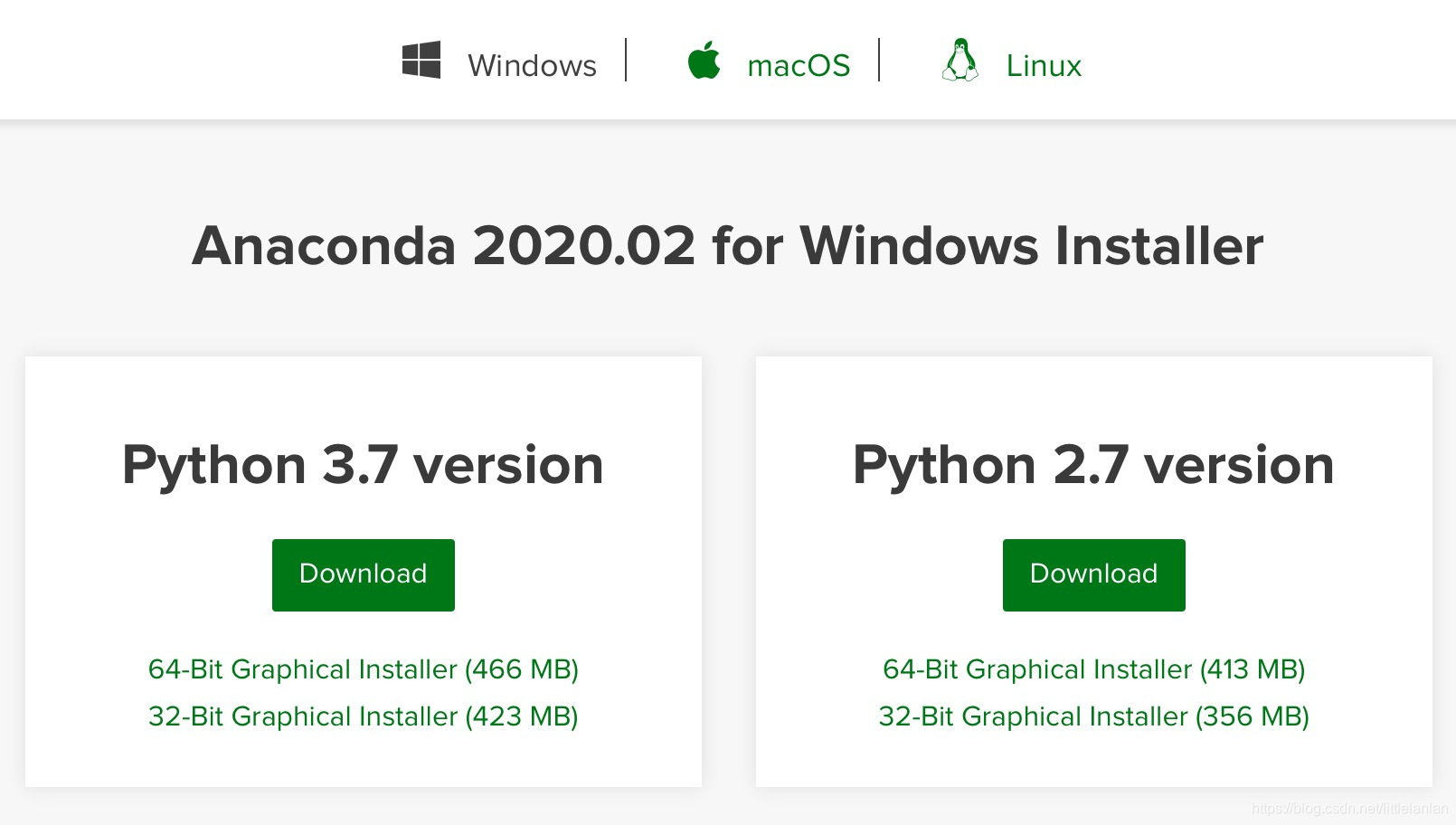Click the Python 2.7 version heading
Screen dimensions: 1456x825
point(1093,466)
